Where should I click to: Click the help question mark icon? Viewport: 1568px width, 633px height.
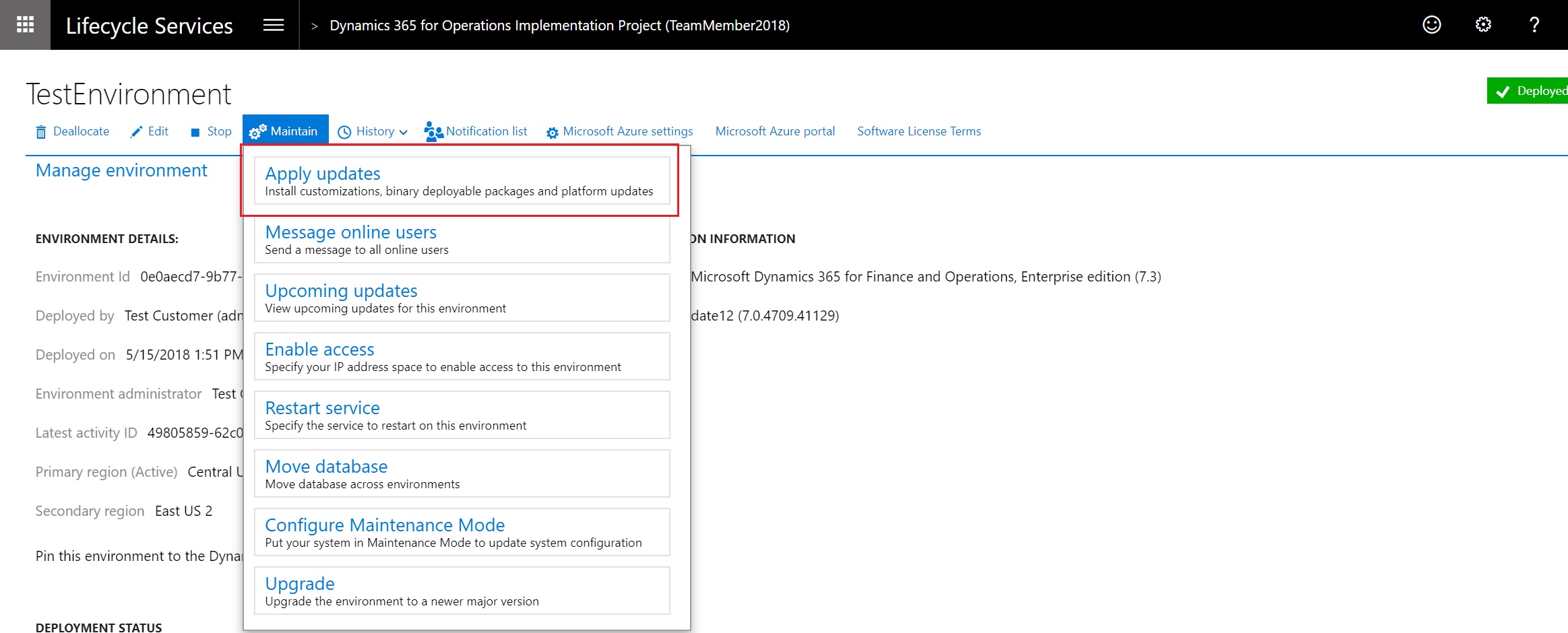pos(1534,24)
